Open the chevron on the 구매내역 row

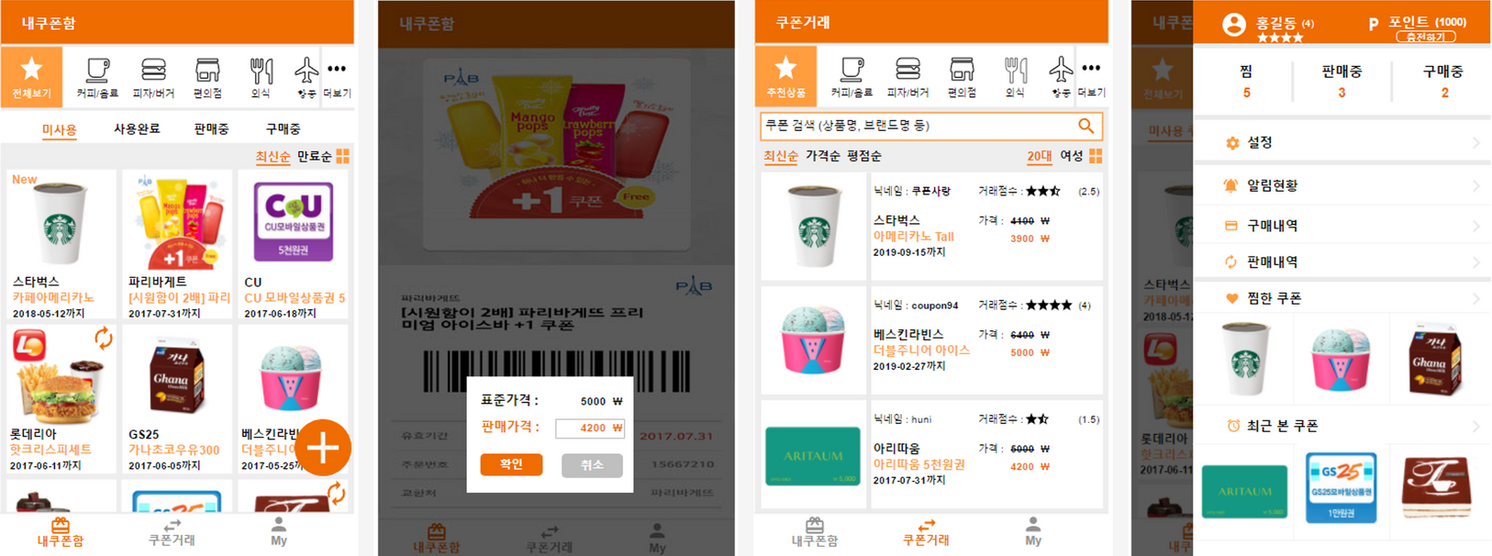point(1476,226)
